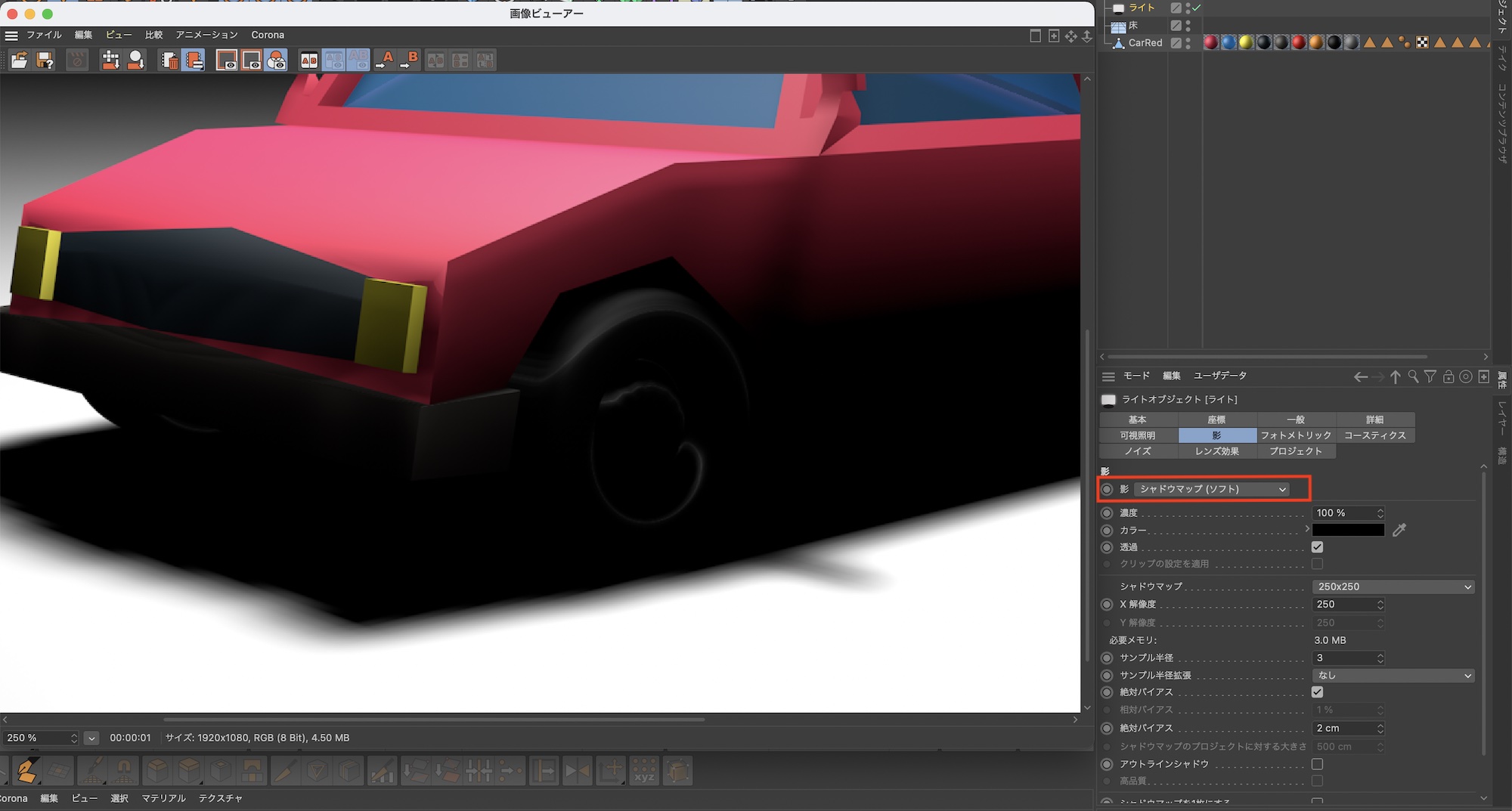Open the シャドウマップ 250x250 resolution dropdown
1512x811 pixels.
[1393, 587]
